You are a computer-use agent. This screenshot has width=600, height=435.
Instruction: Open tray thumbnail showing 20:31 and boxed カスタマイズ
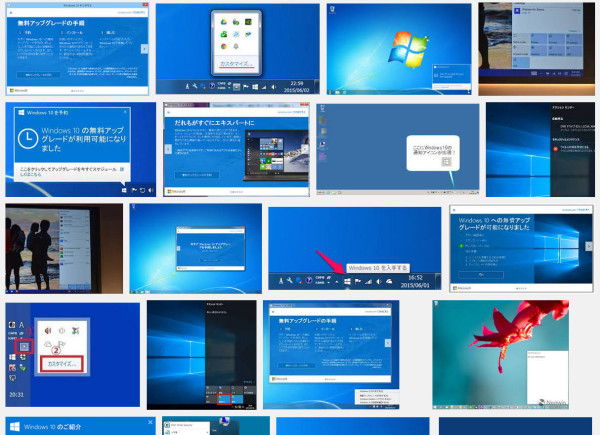(73, 355)
